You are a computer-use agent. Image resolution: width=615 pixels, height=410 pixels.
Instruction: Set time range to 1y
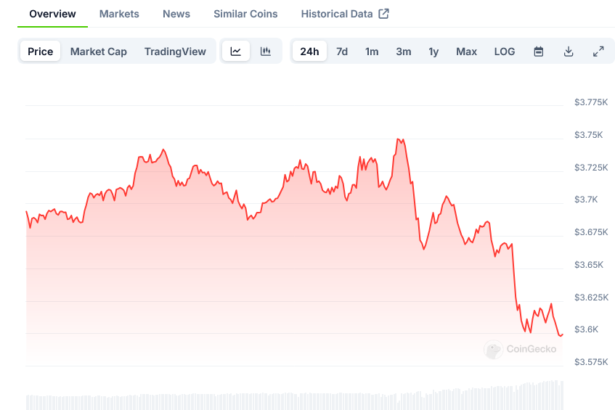tap(433, 52)
